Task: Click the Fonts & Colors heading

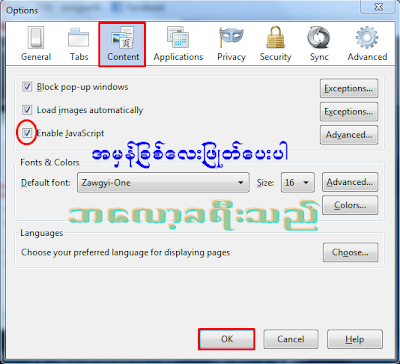Action: tap(50, 162)
